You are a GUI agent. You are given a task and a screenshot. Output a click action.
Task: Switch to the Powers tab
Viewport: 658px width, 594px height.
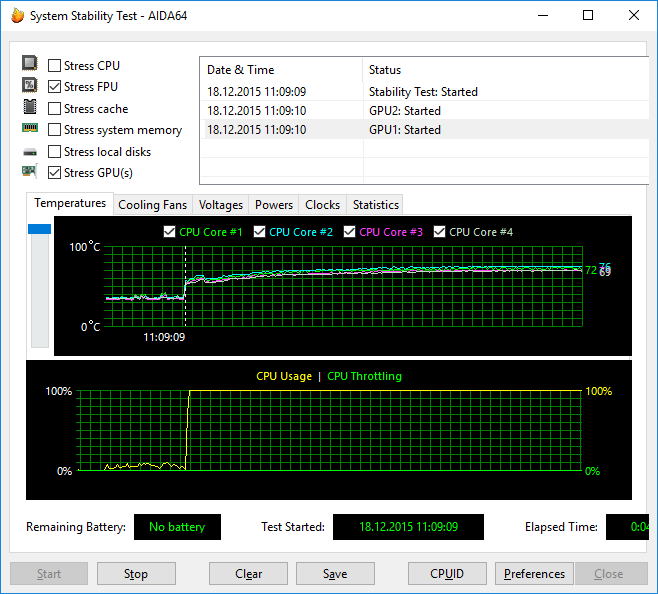[x=274, y=205]
